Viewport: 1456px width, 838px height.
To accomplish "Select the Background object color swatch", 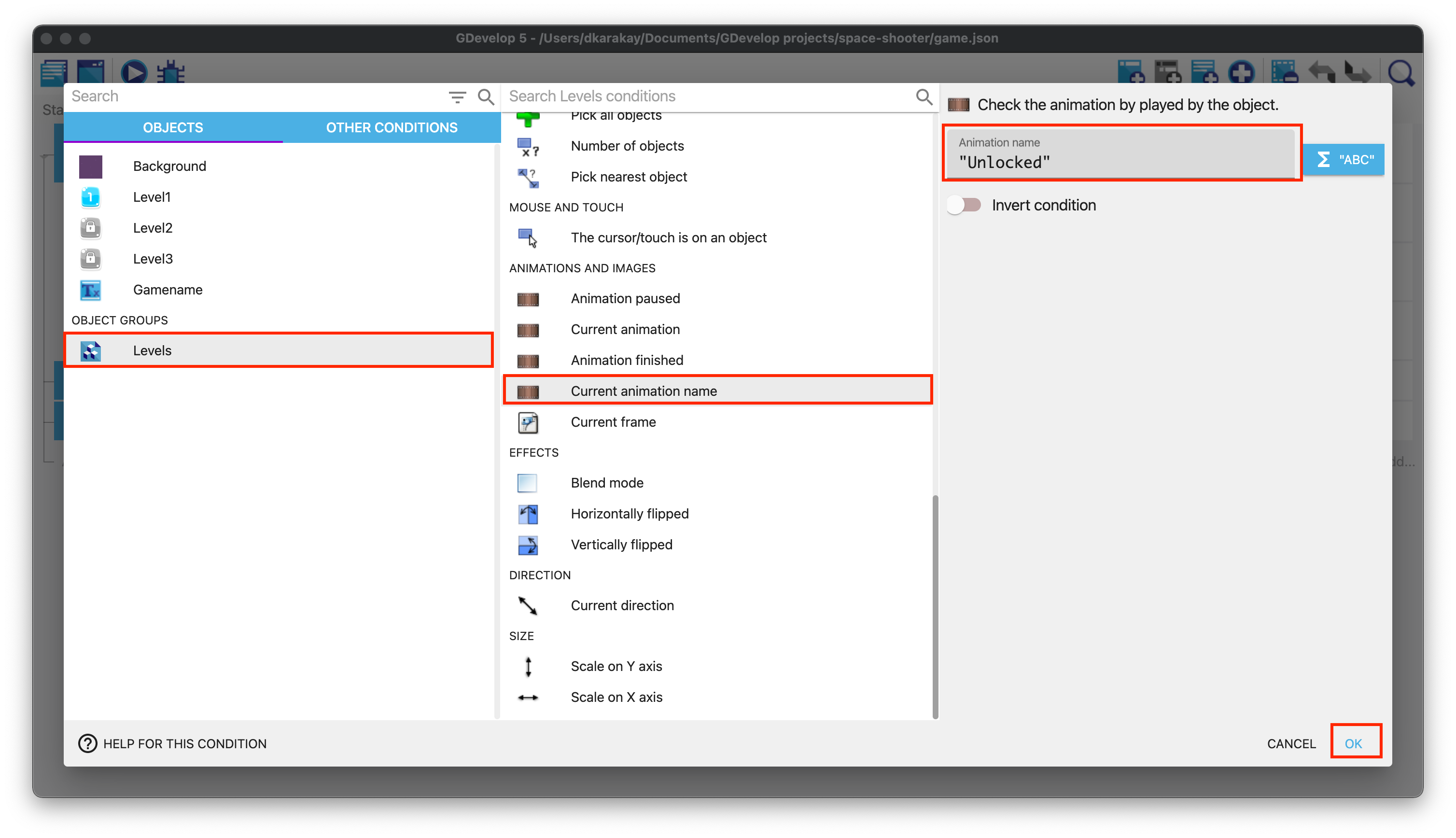I will tap(90, 167).
